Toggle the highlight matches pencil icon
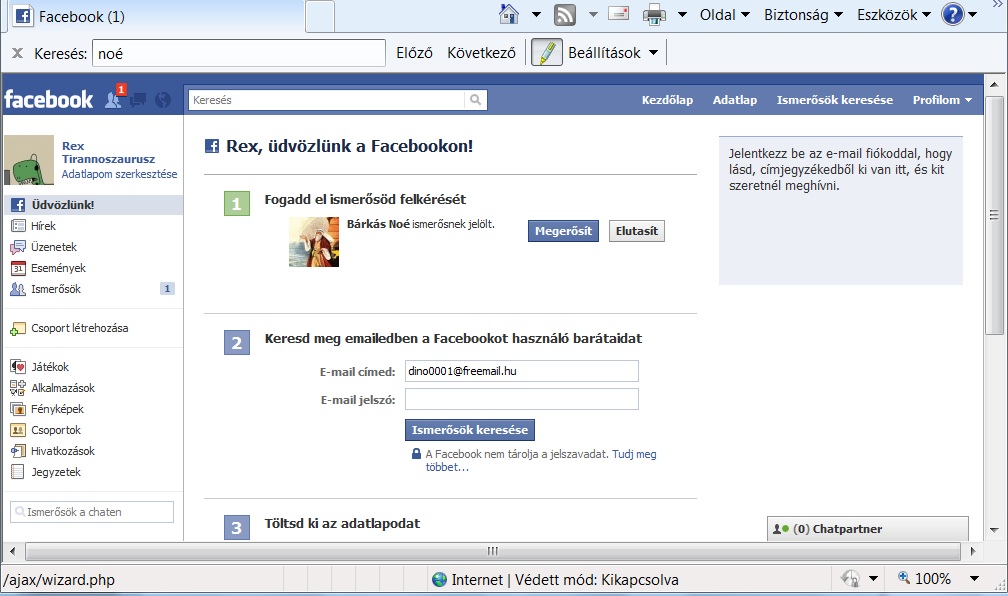Image resolution: width=1008 pixels, height=596 pixels. (547, 53)
